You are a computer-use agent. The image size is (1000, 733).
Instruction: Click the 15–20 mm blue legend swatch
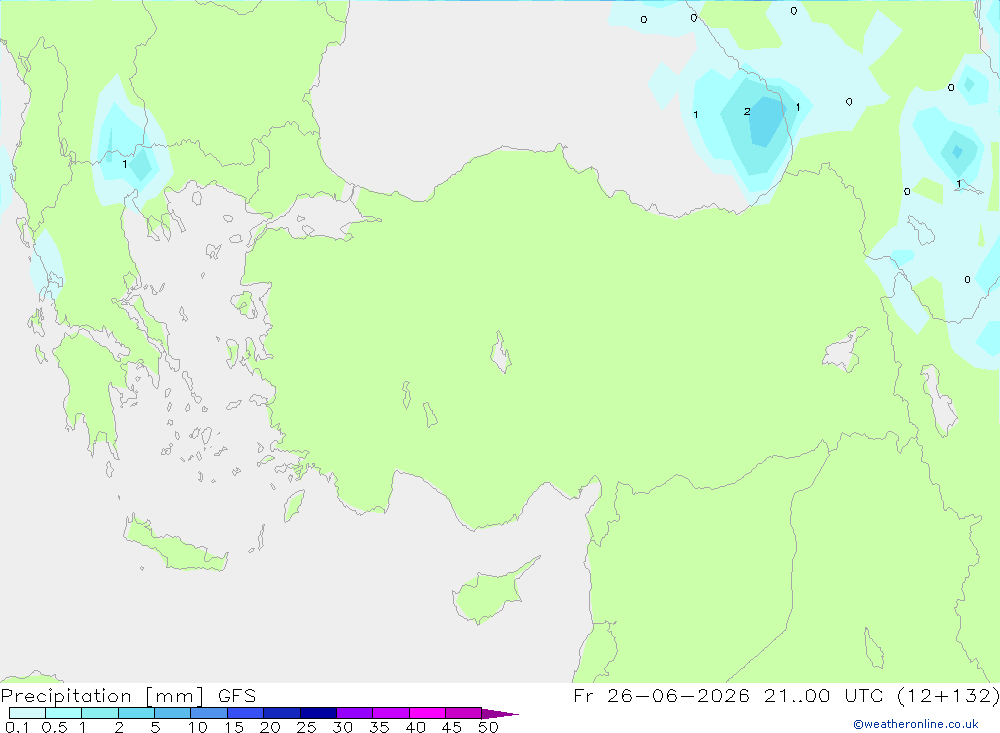(246, 713)
